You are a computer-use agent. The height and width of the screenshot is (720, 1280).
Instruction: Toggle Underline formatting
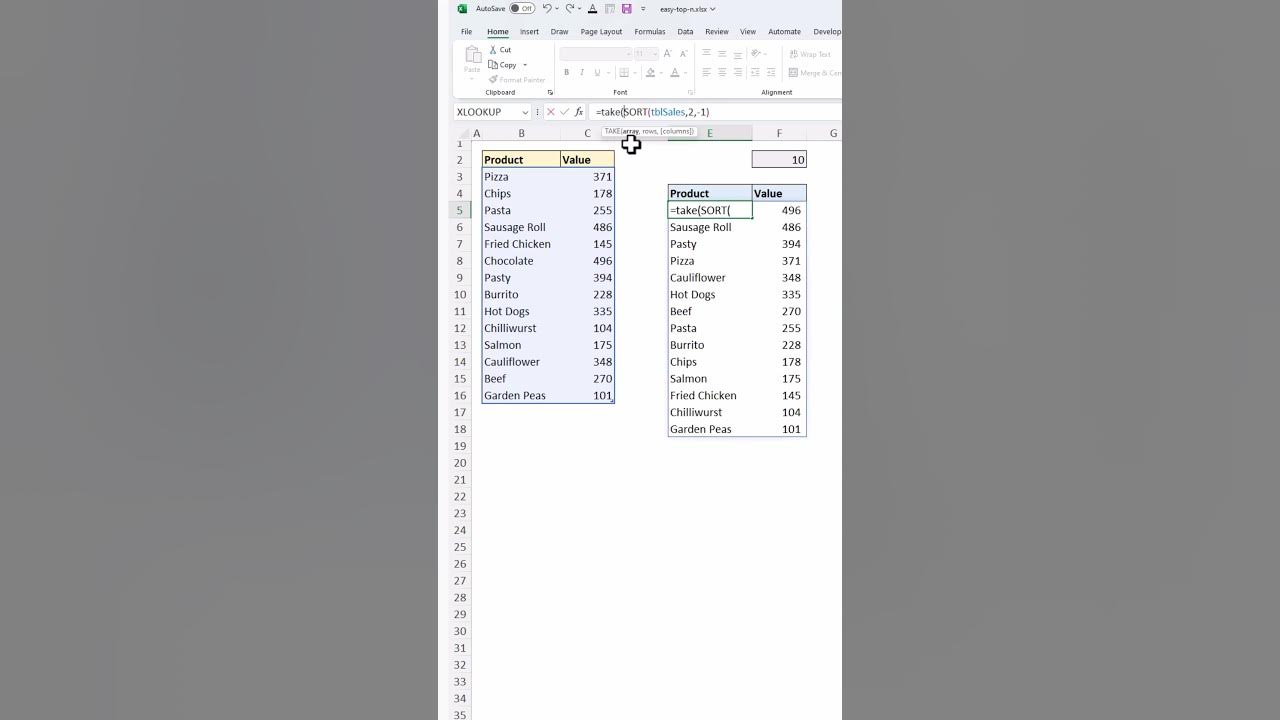(x=597, y=73)
